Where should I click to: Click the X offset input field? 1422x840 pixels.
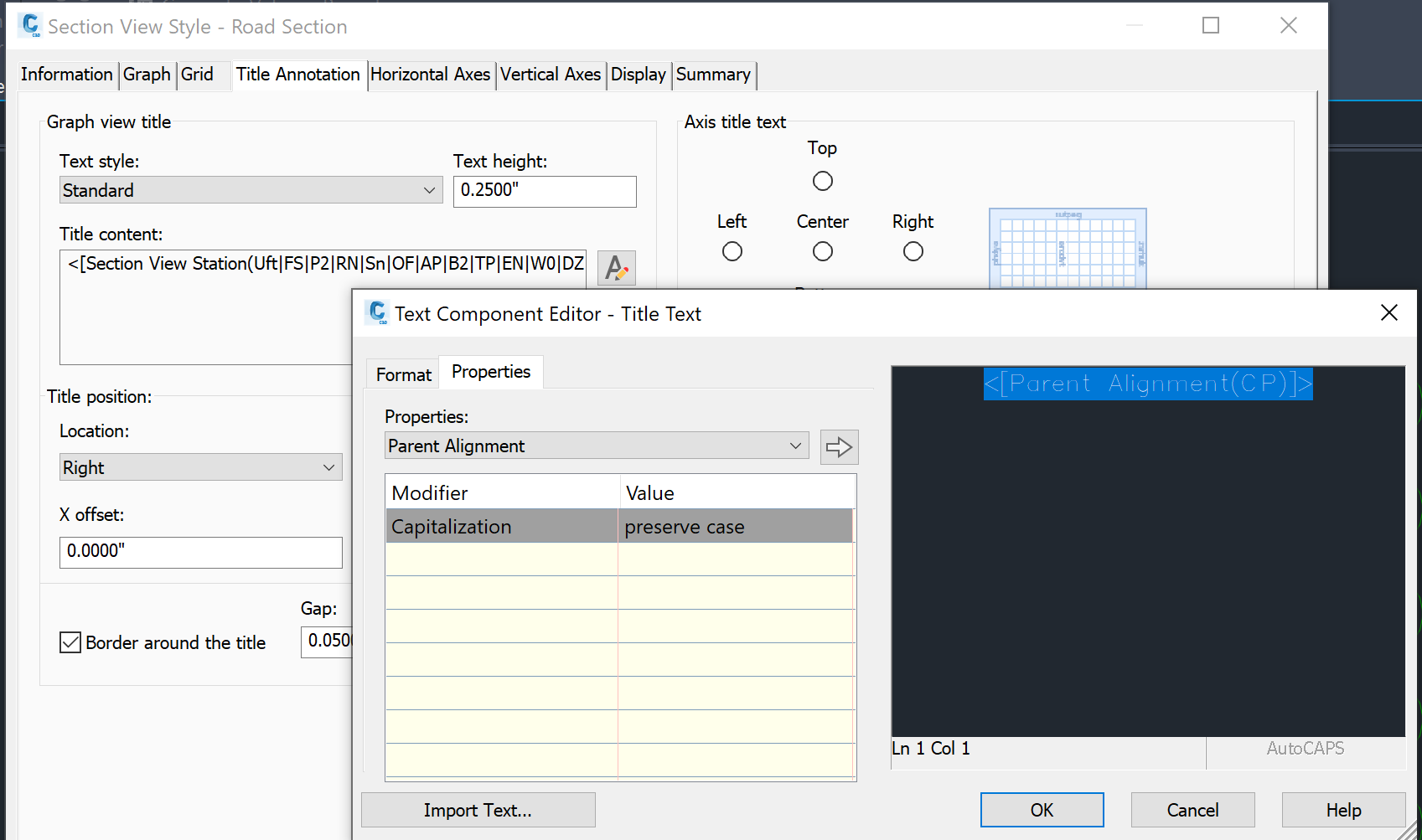click(x=200, y=552)
